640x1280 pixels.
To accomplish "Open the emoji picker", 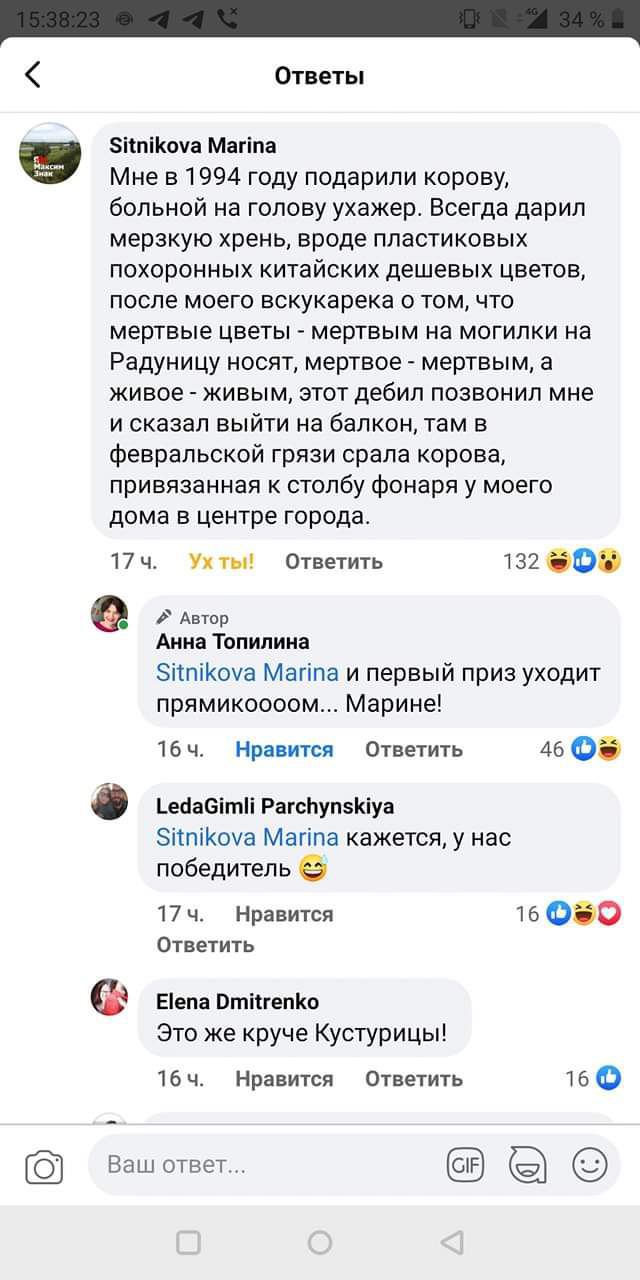I will click(589, 1165).
